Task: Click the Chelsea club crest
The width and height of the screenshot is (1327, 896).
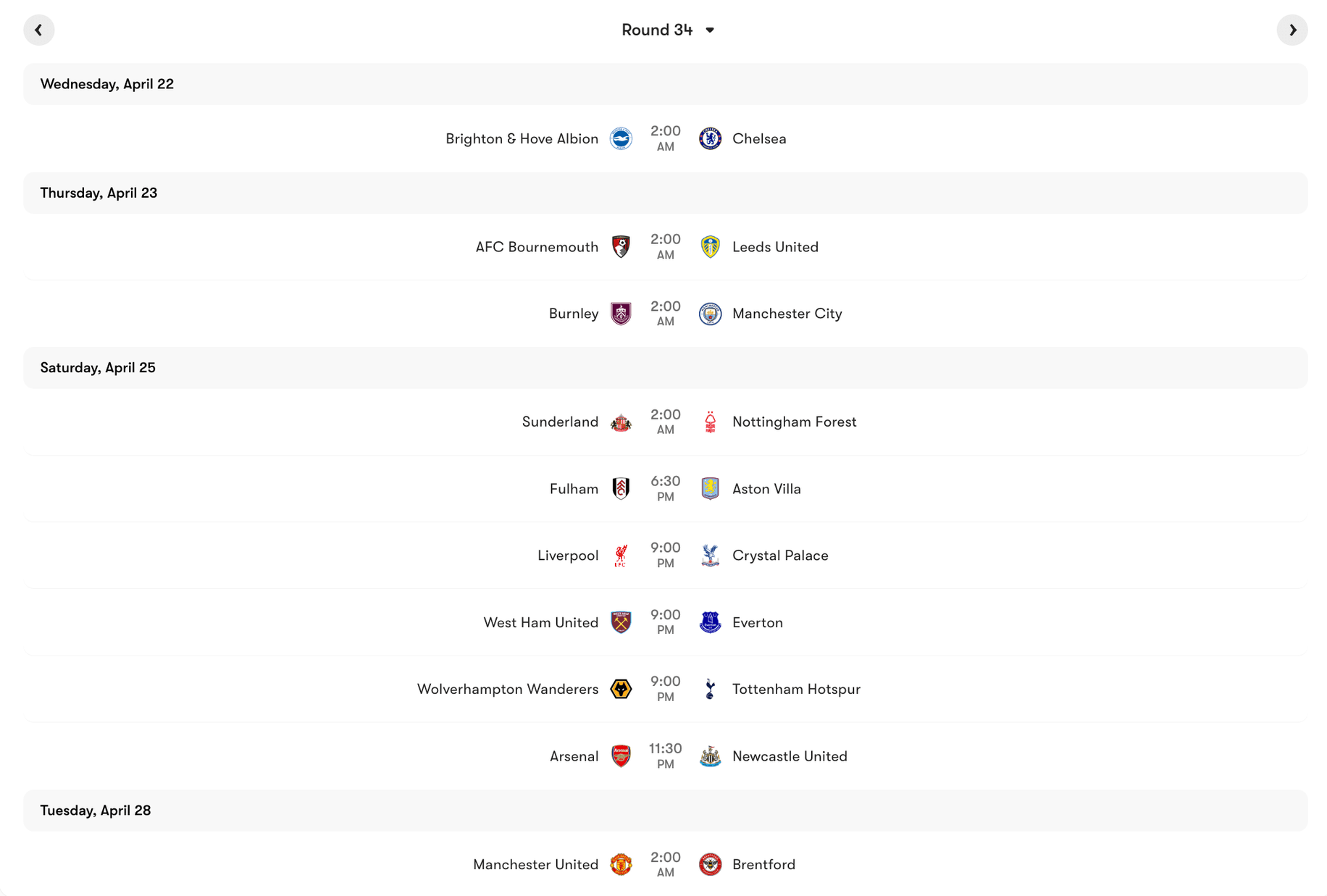Action: click(711, 138)
